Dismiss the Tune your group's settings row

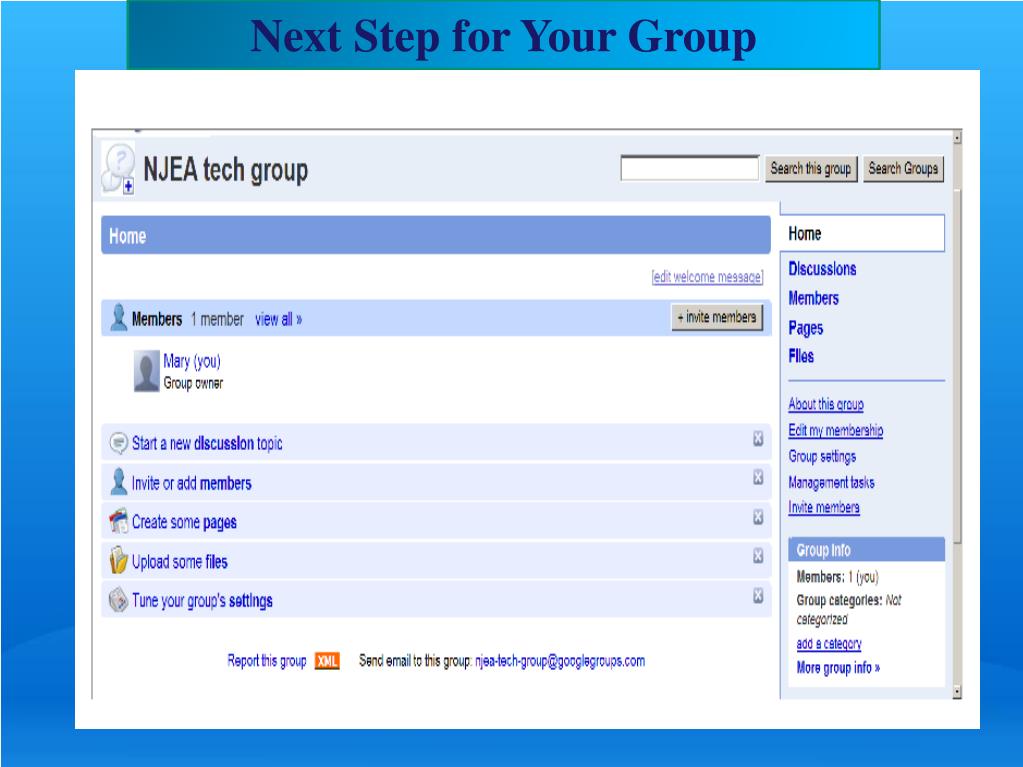point(757,595)
